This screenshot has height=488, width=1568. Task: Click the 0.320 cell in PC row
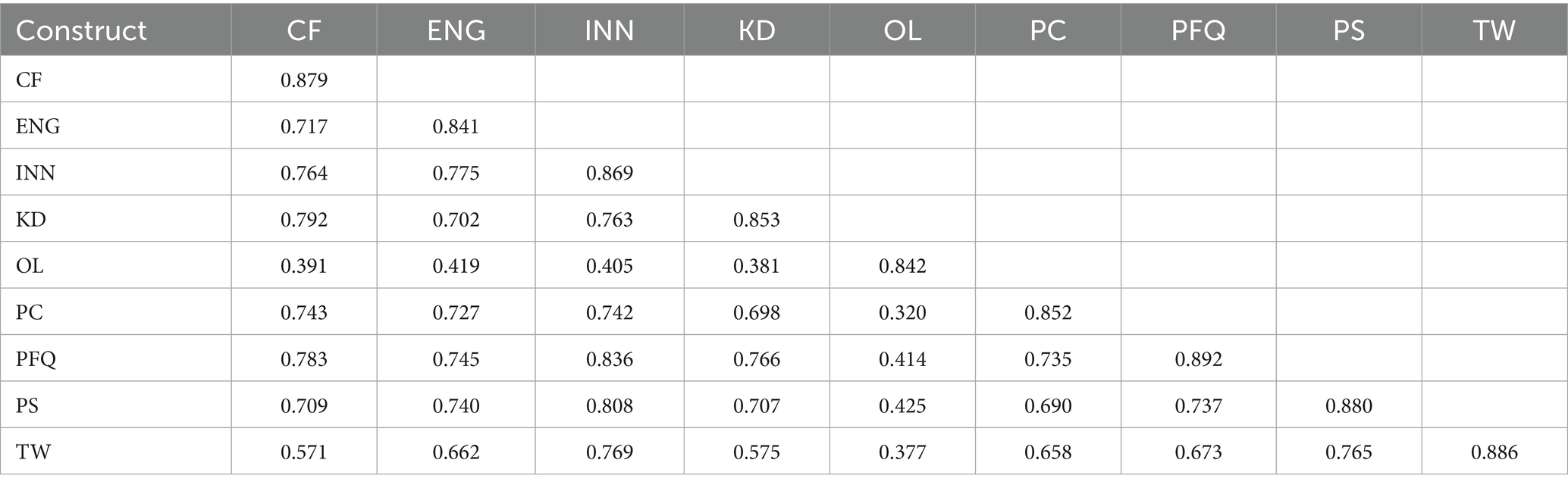click(902, 312)
